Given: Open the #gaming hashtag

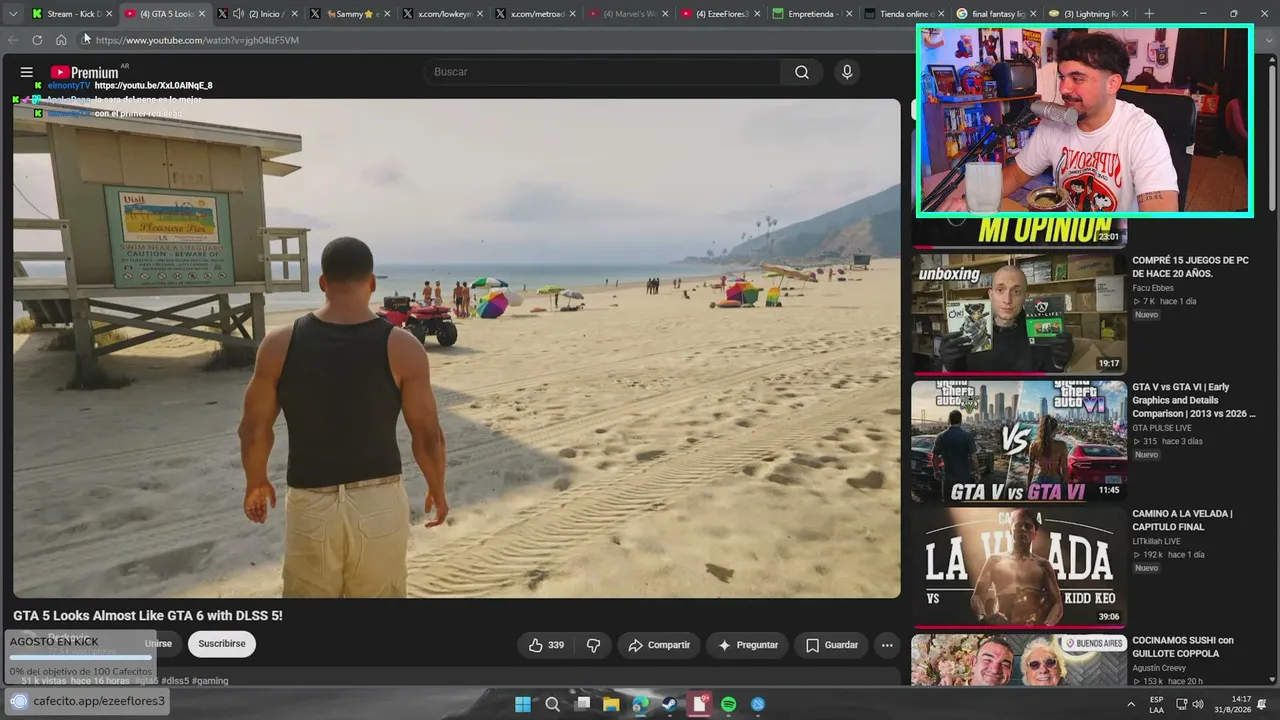Looking at the screenshot, I should pos(210,681).
